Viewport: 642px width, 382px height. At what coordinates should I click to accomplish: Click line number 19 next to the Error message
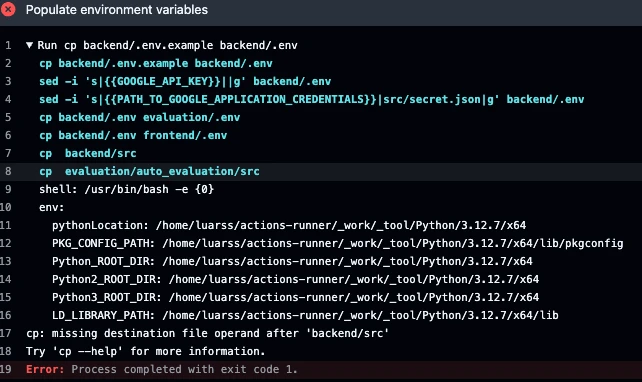click(x=6, y=369)
